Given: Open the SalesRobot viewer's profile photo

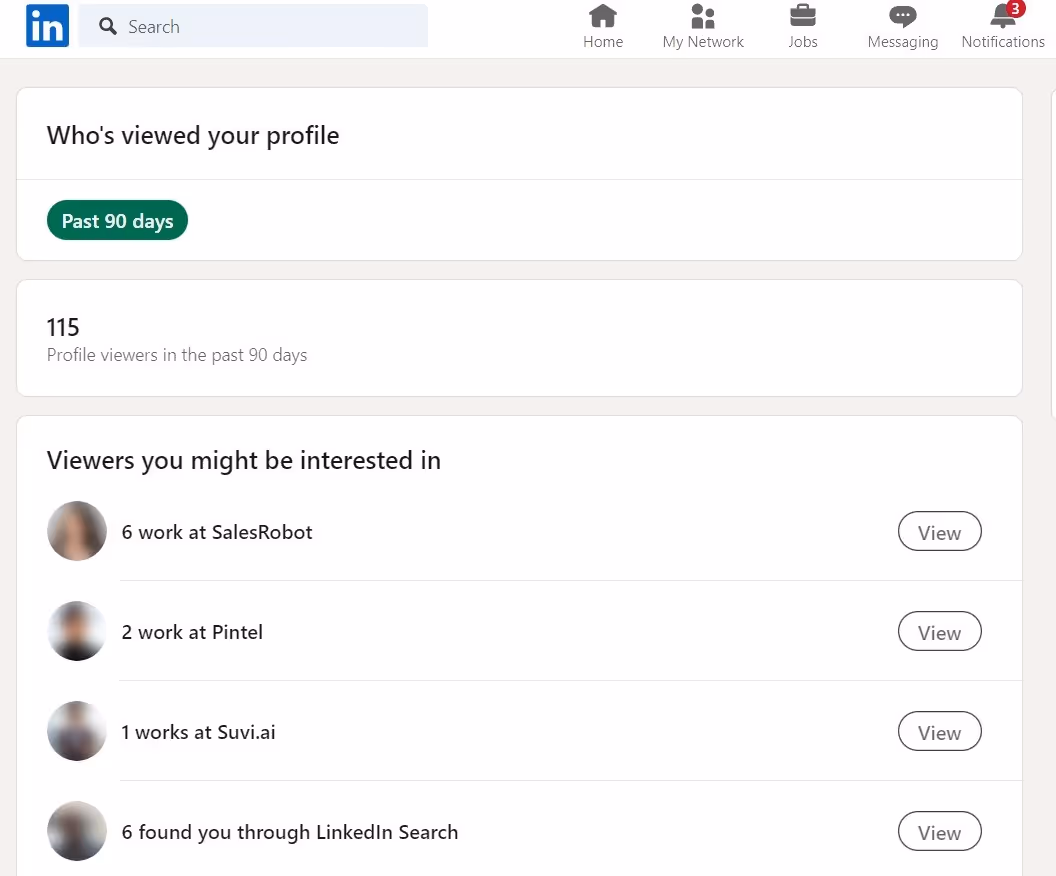Looking at the screenshot, I should click(x=76, y=531).
